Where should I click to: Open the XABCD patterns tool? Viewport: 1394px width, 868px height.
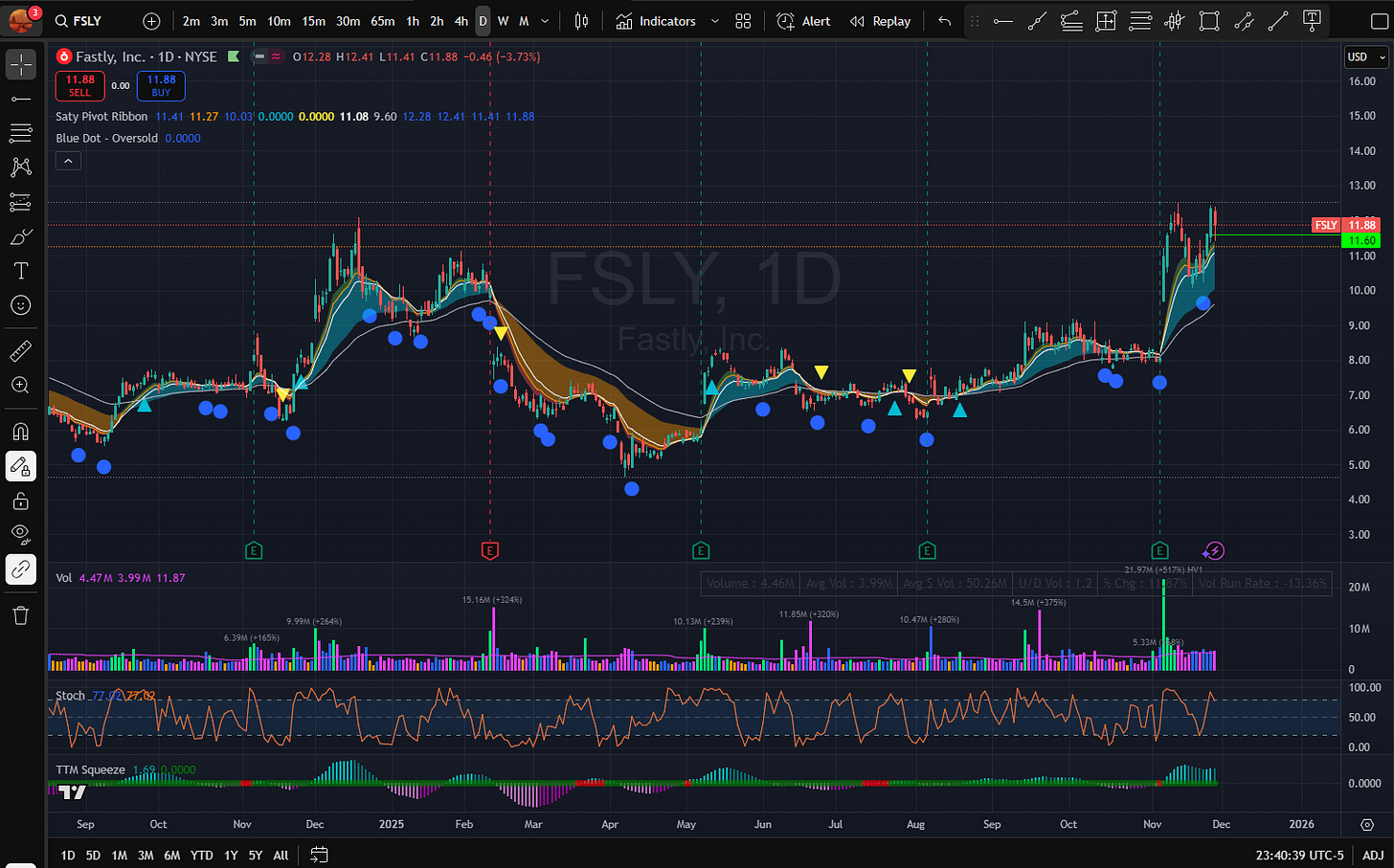[21, 167]
